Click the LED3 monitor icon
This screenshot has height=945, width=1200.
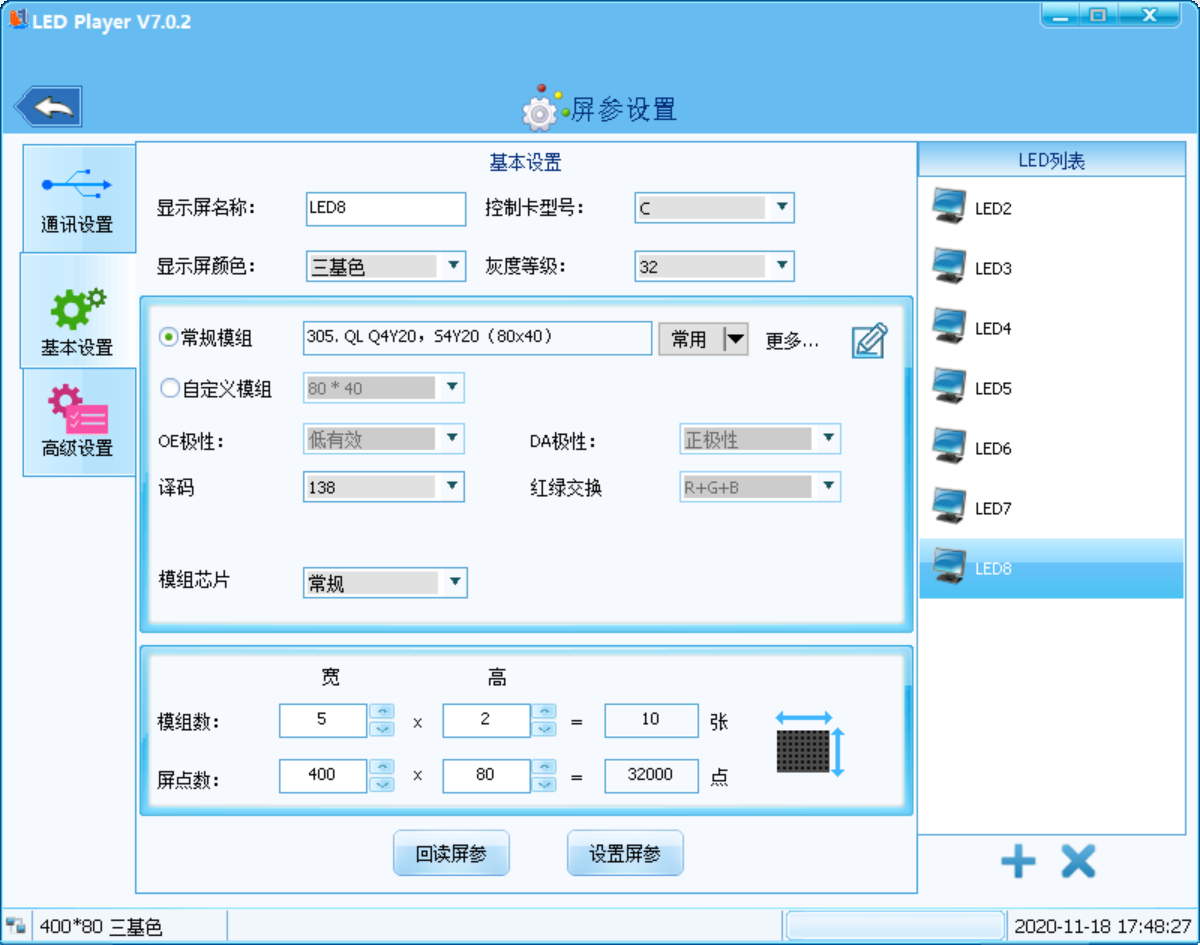pos(948,266)
